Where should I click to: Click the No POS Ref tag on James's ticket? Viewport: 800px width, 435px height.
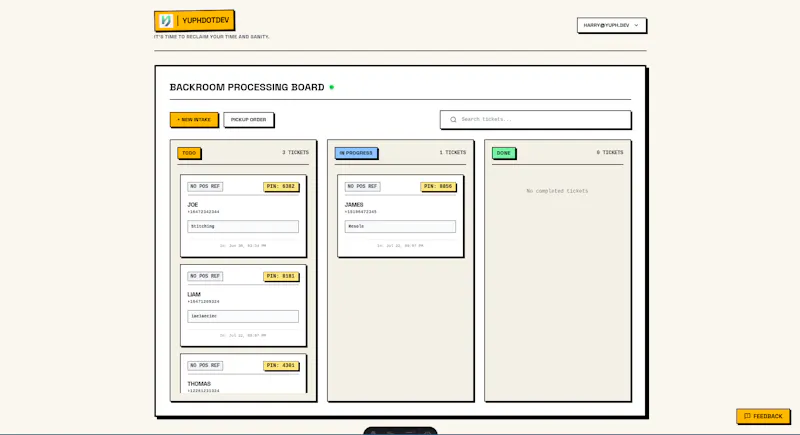(362, 187)
